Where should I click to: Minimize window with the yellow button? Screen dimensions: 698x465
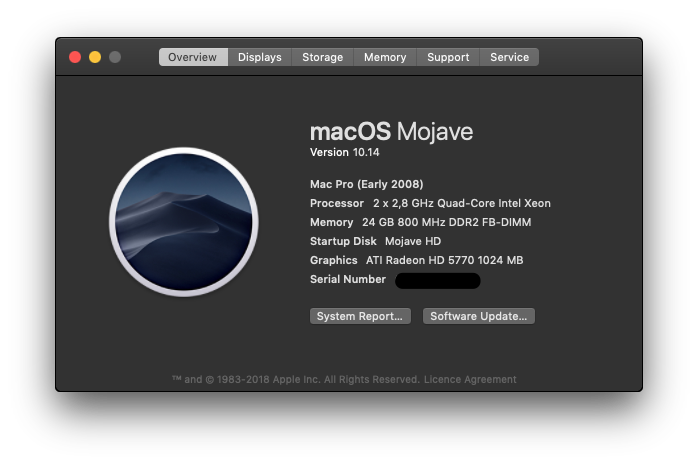point(95,57)
